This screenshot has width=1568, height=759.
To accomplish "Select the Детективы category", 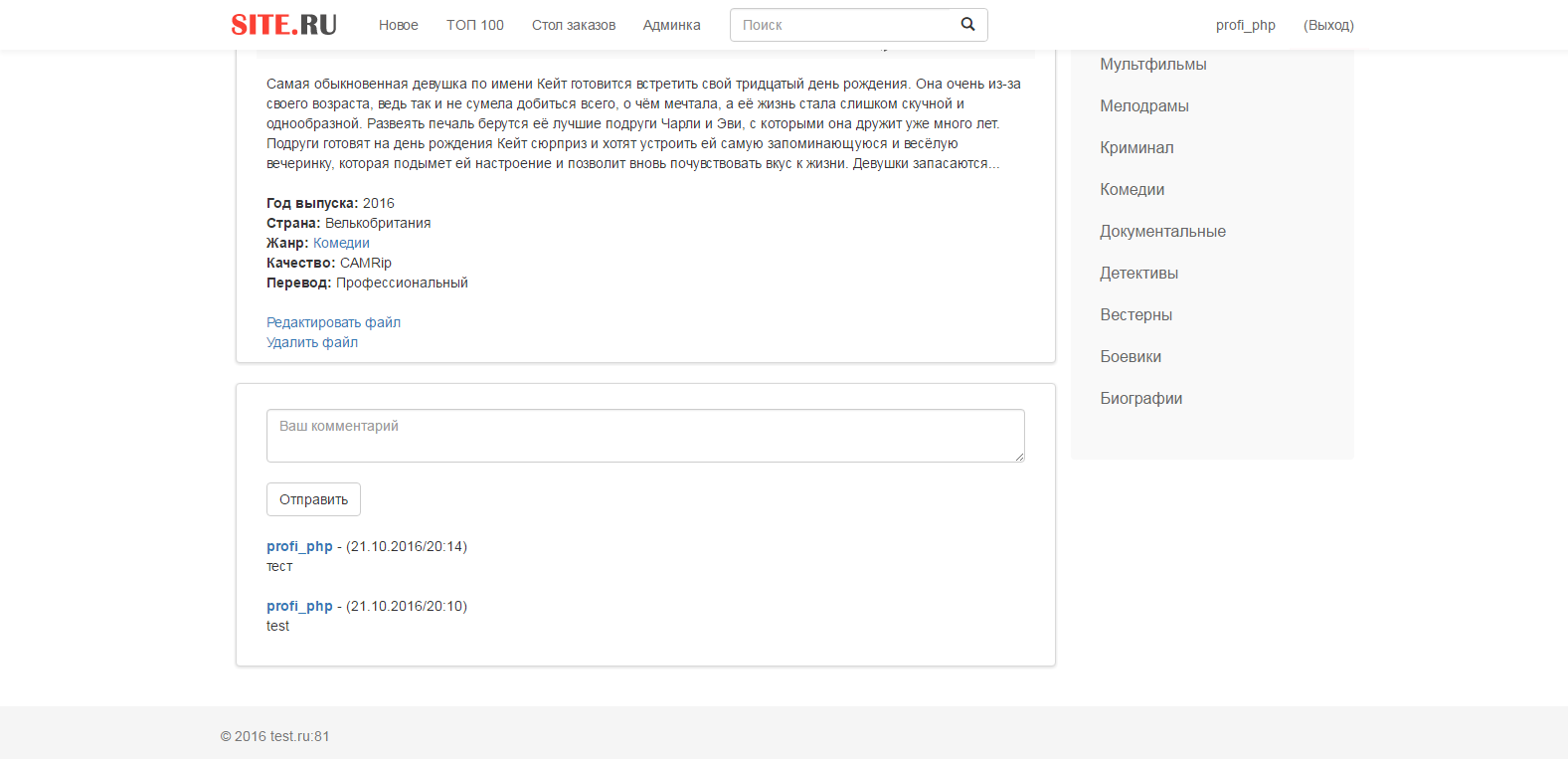I will [1139, 274].
